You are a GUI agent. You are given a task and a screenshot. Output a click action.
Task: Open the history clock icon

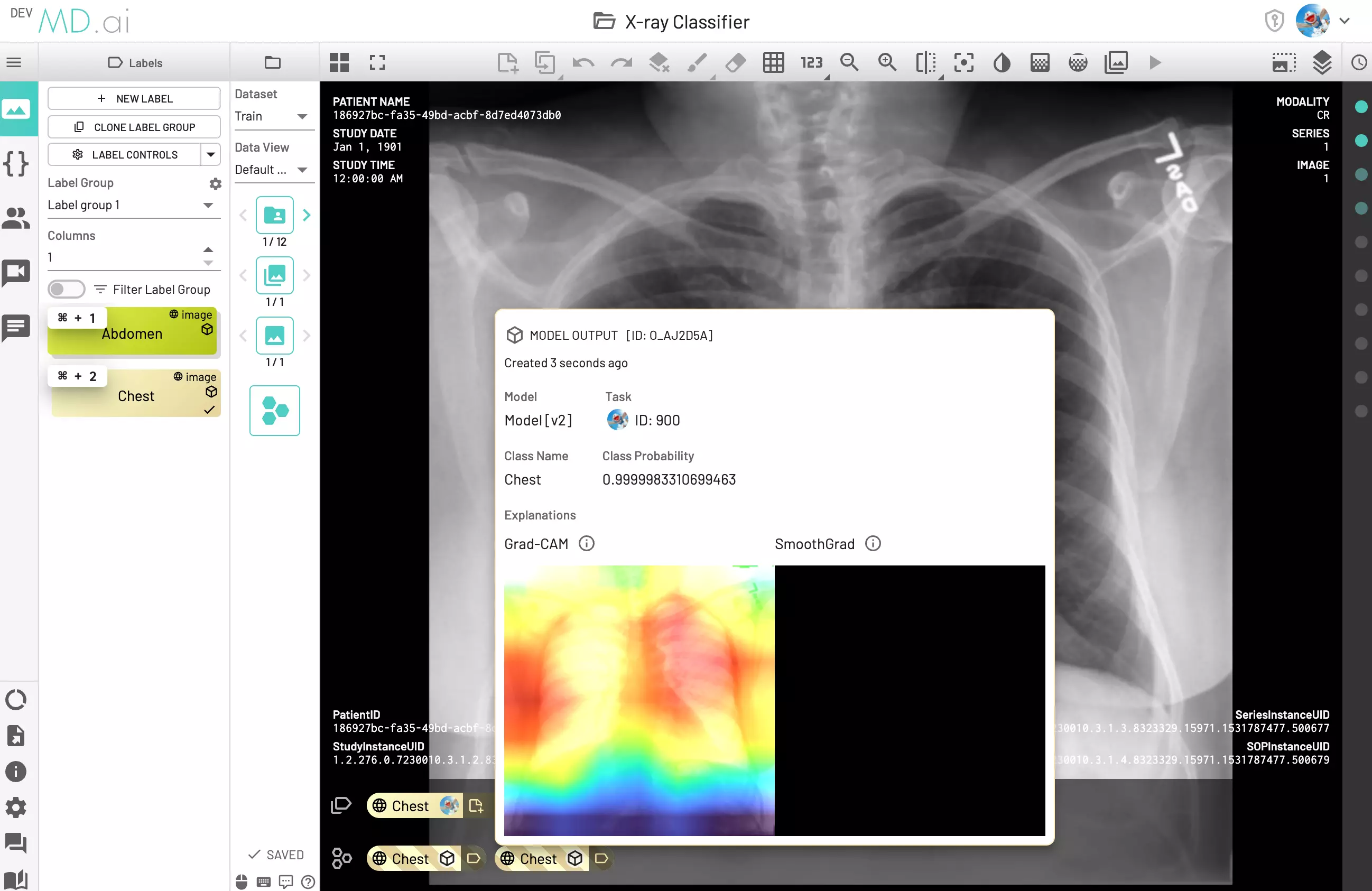tap(1359, 62)
